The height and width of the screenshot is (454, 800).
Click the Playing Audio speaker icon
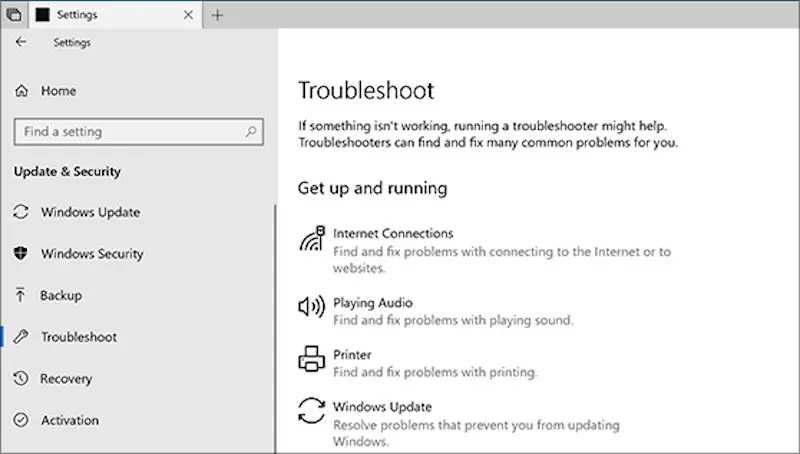click(312, 306)
